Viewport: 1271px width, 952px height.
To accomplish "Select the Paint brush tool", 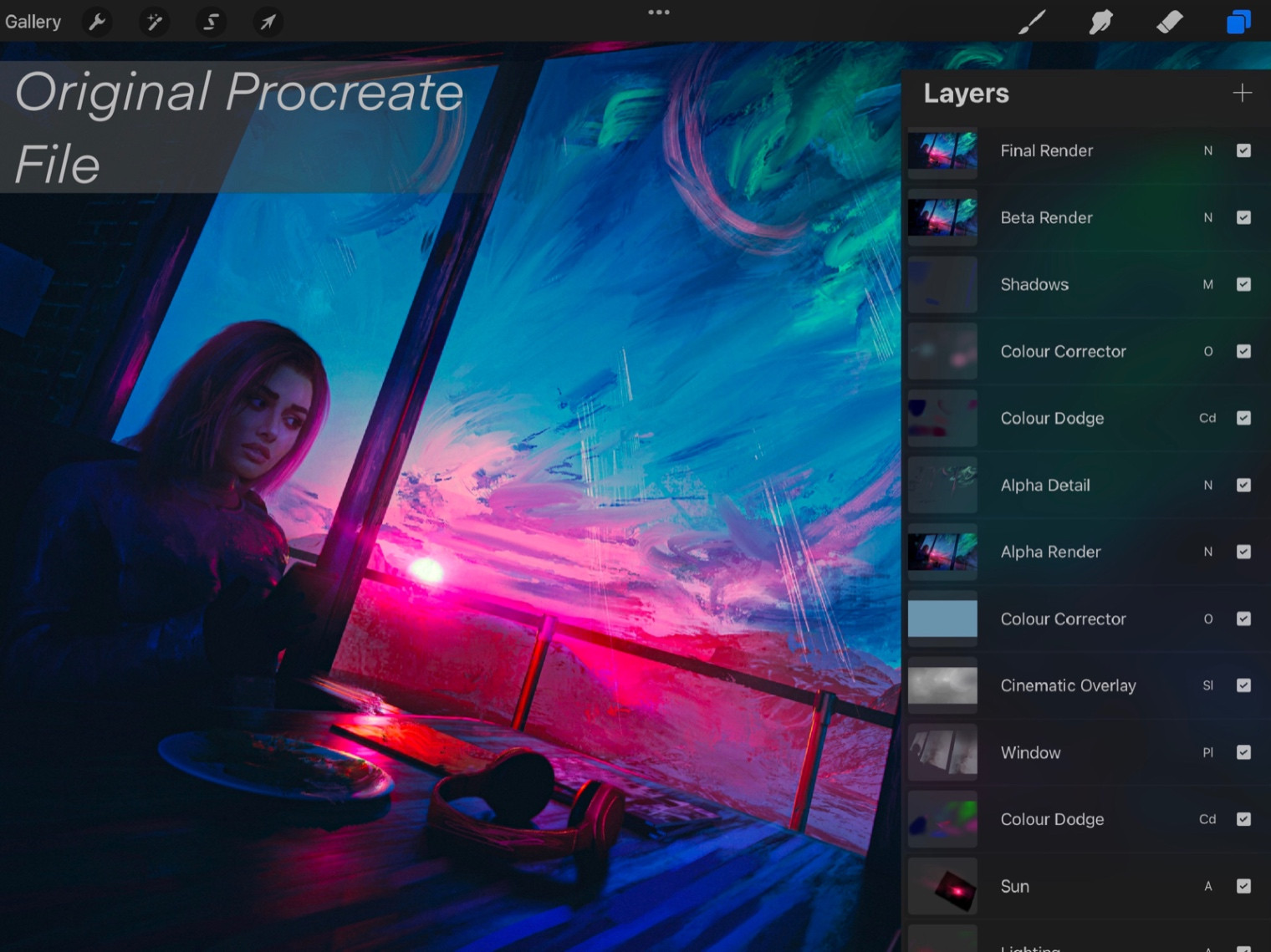I will click(1032, 22).
